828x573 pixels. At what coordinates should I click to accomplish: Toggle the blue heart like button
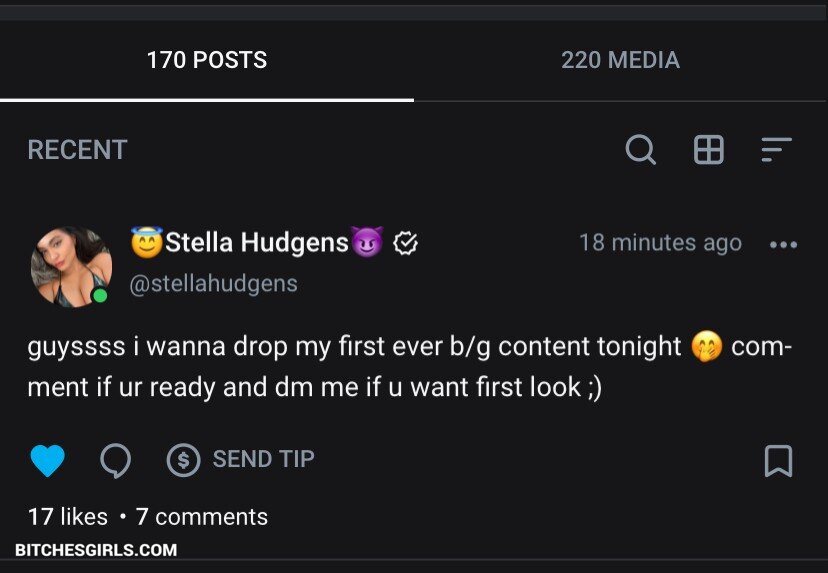click(47, 460)
